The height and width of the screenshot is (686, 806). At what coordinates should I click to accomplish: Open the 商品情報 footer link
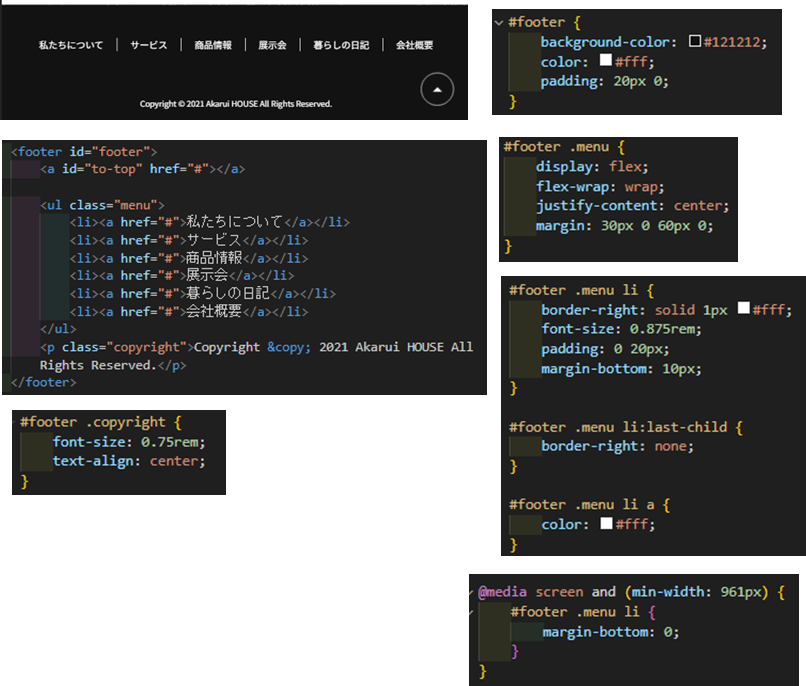click(x=213, y=45)
